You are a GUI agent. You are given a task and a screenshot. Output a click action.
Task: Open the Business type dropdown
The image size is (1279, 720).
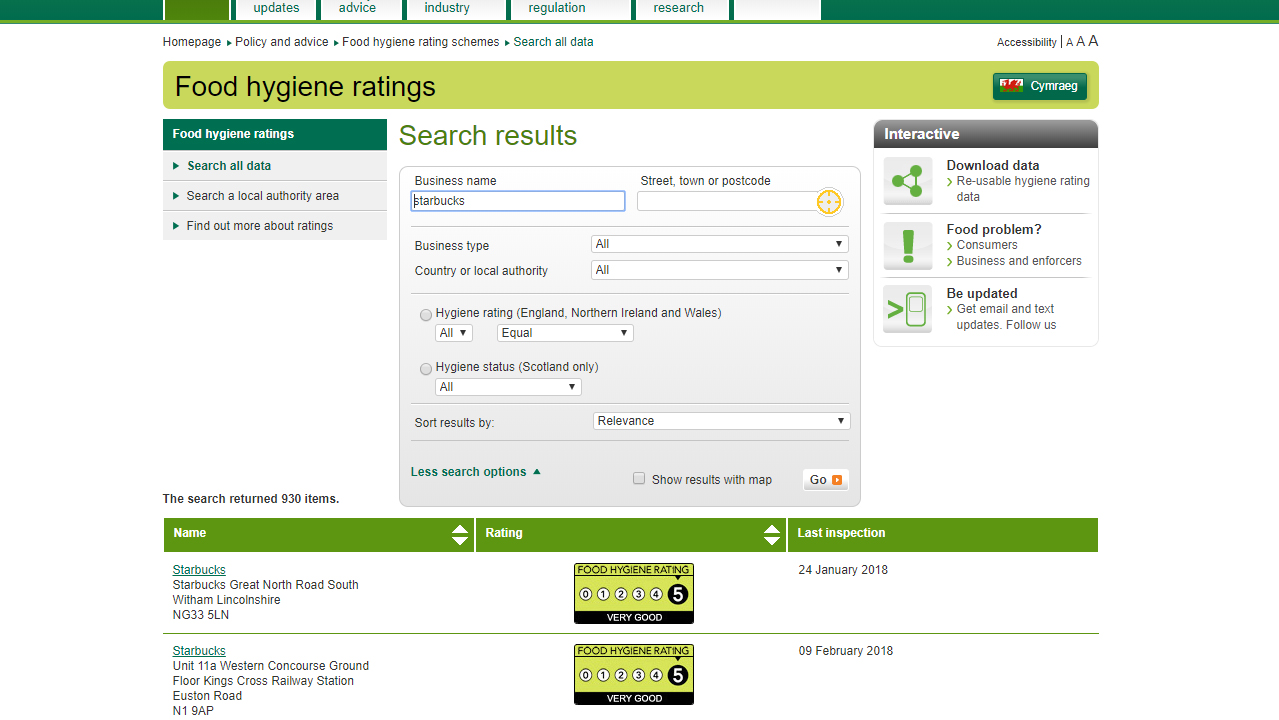719,244
